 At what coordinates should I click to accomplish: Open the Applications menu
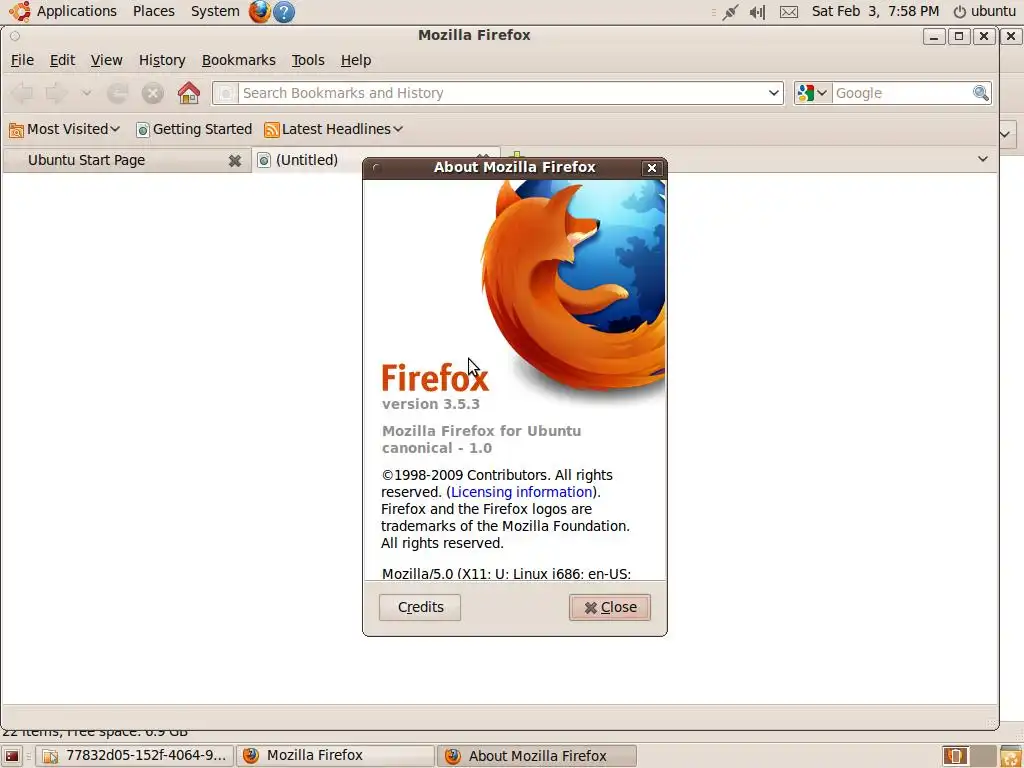76,11
